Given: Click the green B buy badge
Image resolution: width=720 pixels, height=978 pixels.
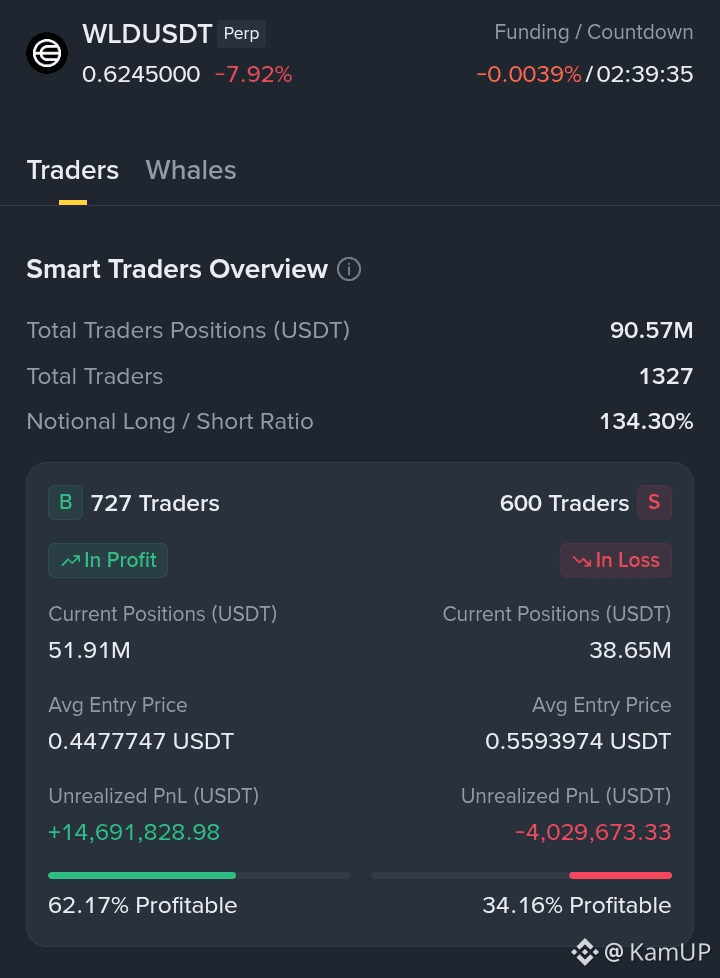Looking at the screenshot, I should click(66, 502).
